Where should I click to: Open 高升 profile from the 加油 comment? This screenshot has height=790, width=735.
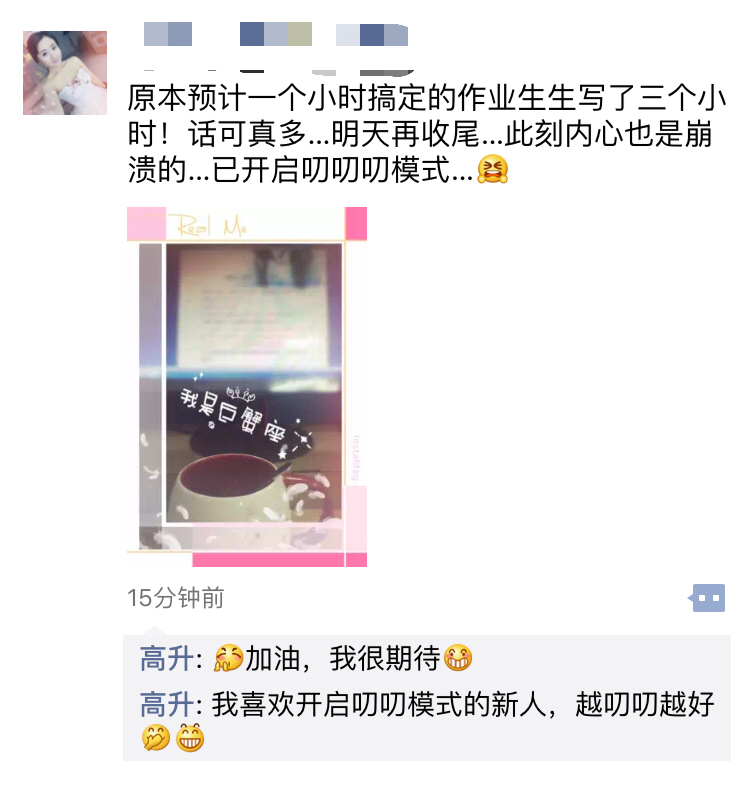coord(167,658)
